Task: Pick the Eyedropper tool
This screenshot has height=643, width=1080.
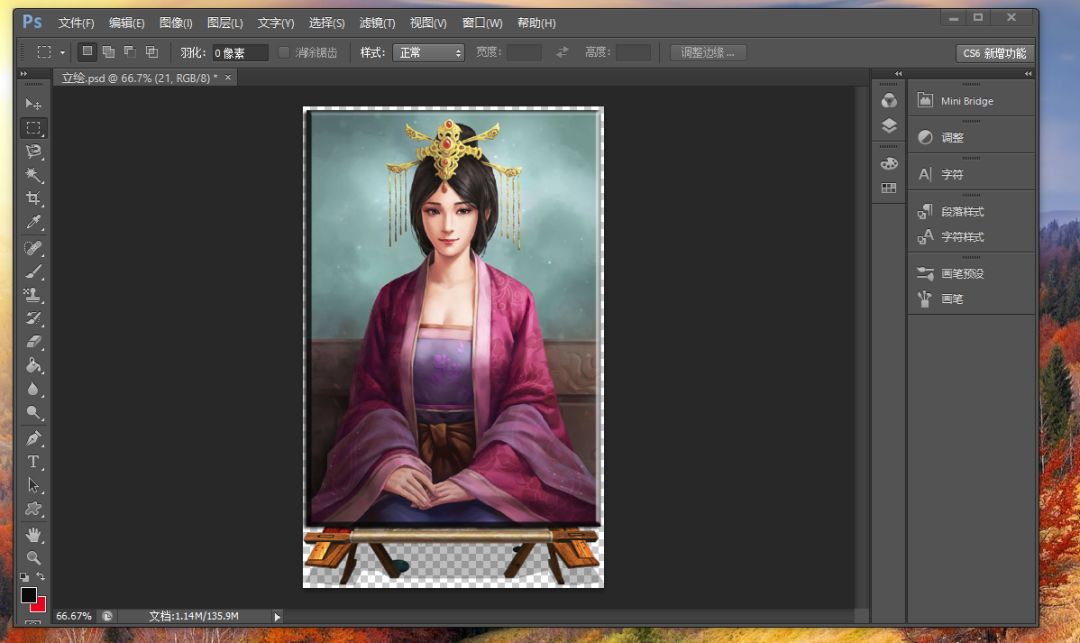Action: 34,223
